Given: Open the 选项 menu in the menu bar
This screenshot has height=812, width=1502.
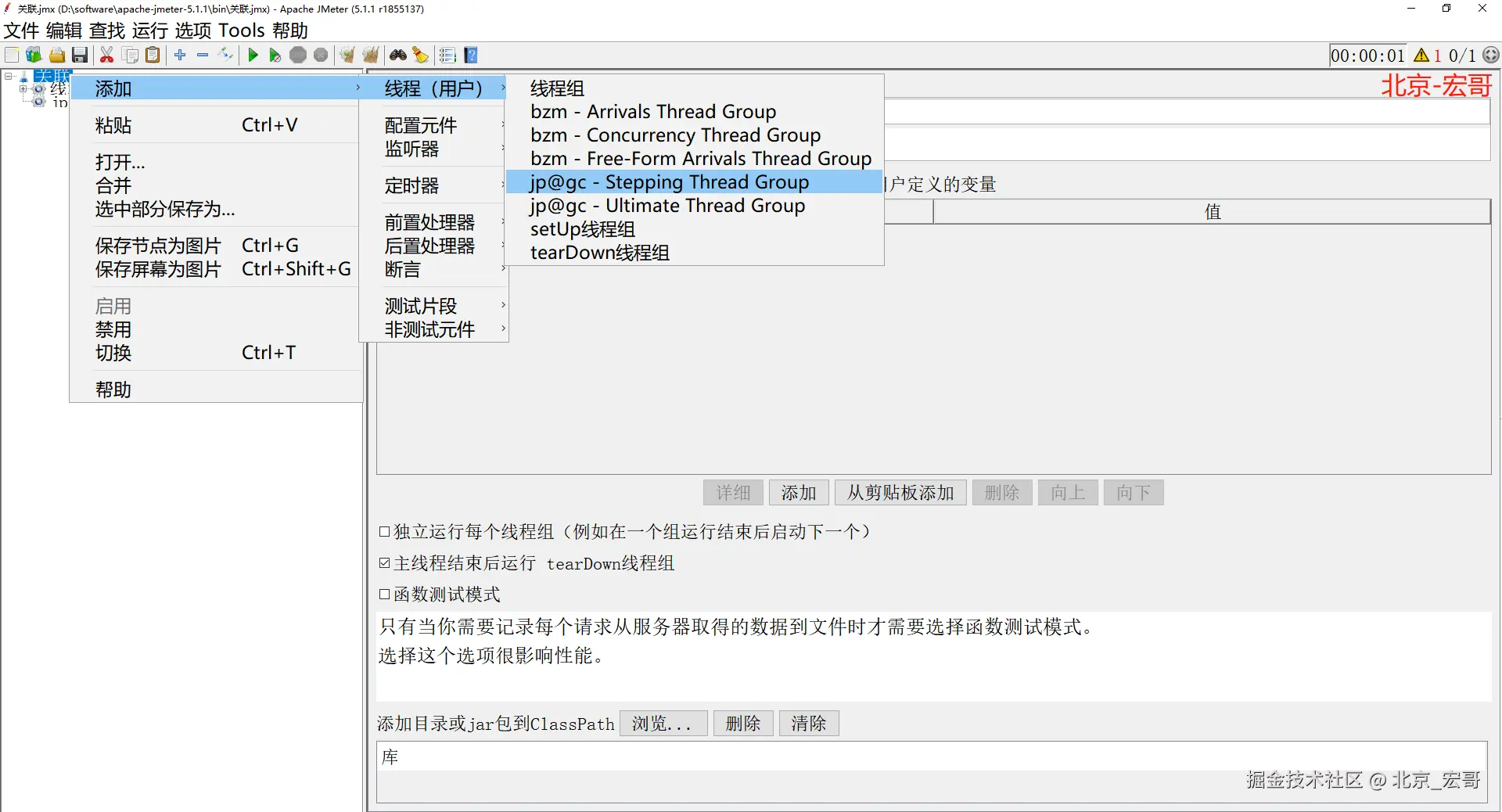Looking at the screenshot, I should tap(192, 31).
